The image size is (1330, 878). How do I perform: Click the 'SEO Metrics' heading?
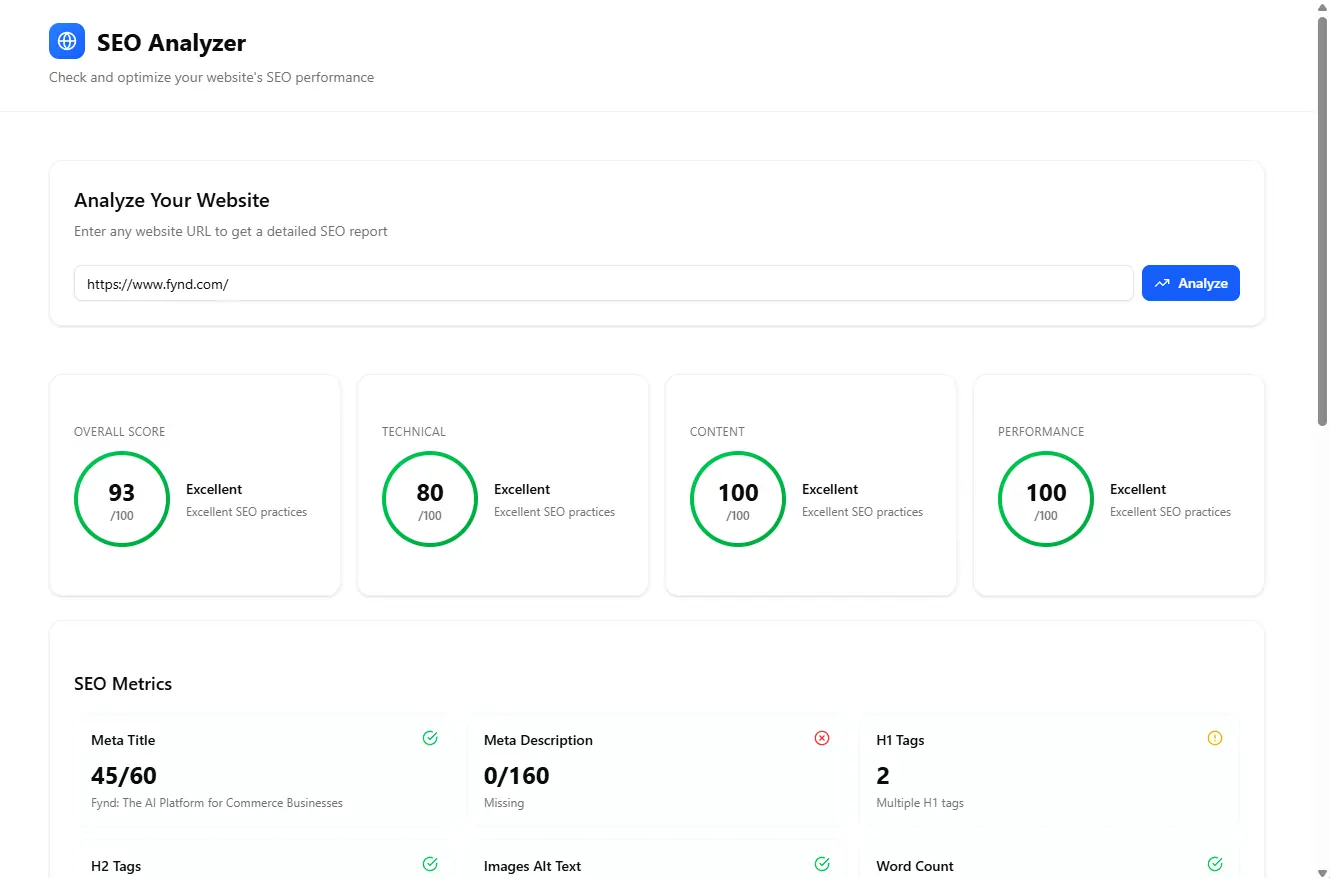[x=123, y=684]
